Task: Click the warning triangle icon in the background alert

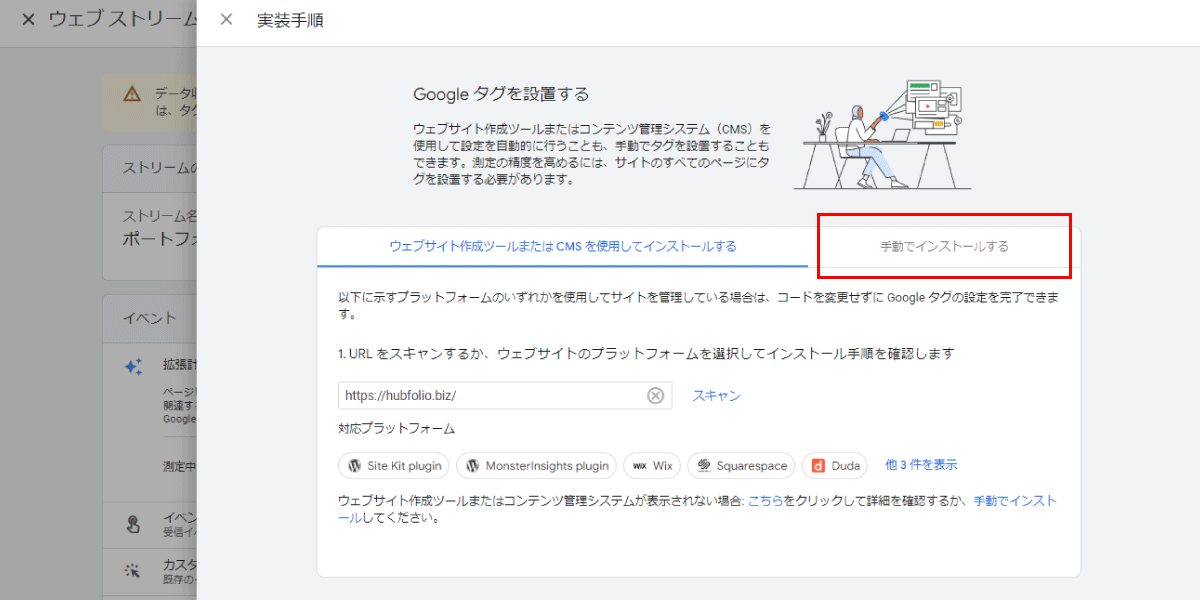Action: click(x=132, y=94)
